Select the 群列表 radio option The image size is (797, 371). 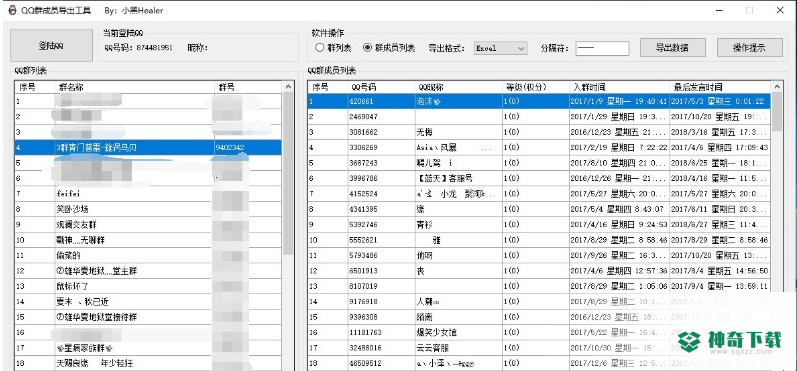coord(333,48)
